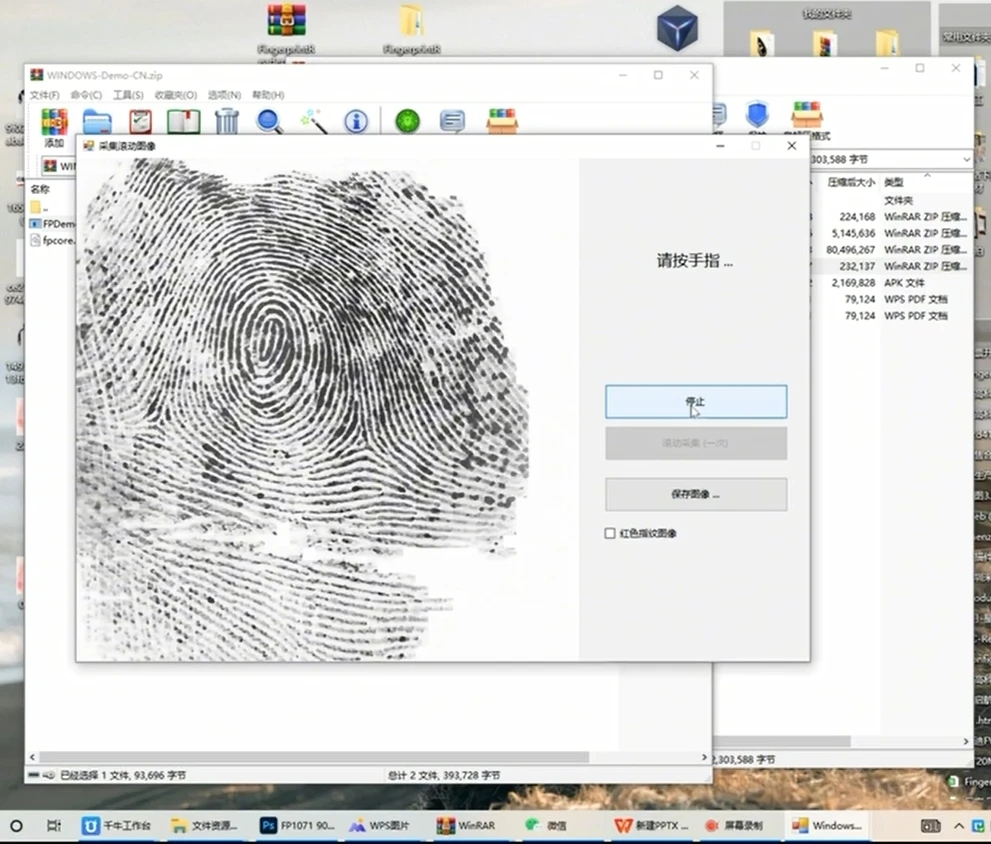The width and height of the screenshot is (991, 844).
Task: Open the 选项(N) menu in WinRAR
Action: [x=224, y=95]
